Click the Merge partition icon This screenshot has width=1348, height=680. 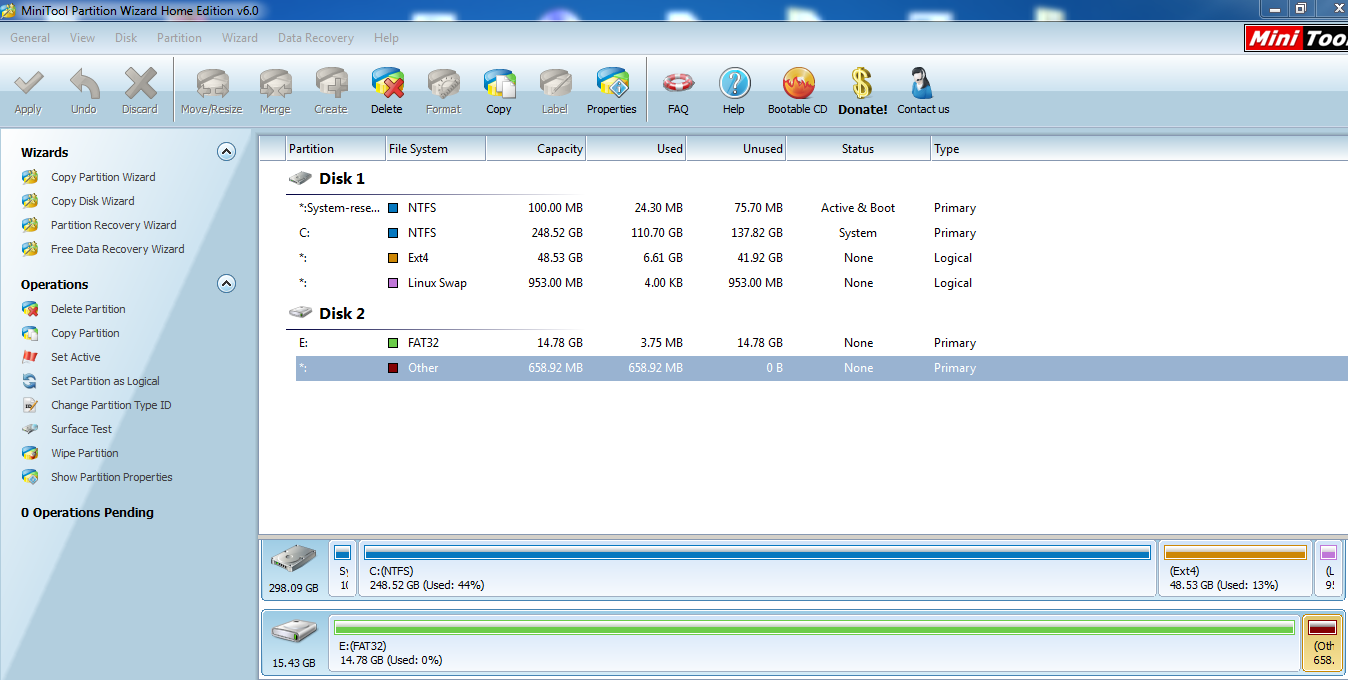[275, 84]
